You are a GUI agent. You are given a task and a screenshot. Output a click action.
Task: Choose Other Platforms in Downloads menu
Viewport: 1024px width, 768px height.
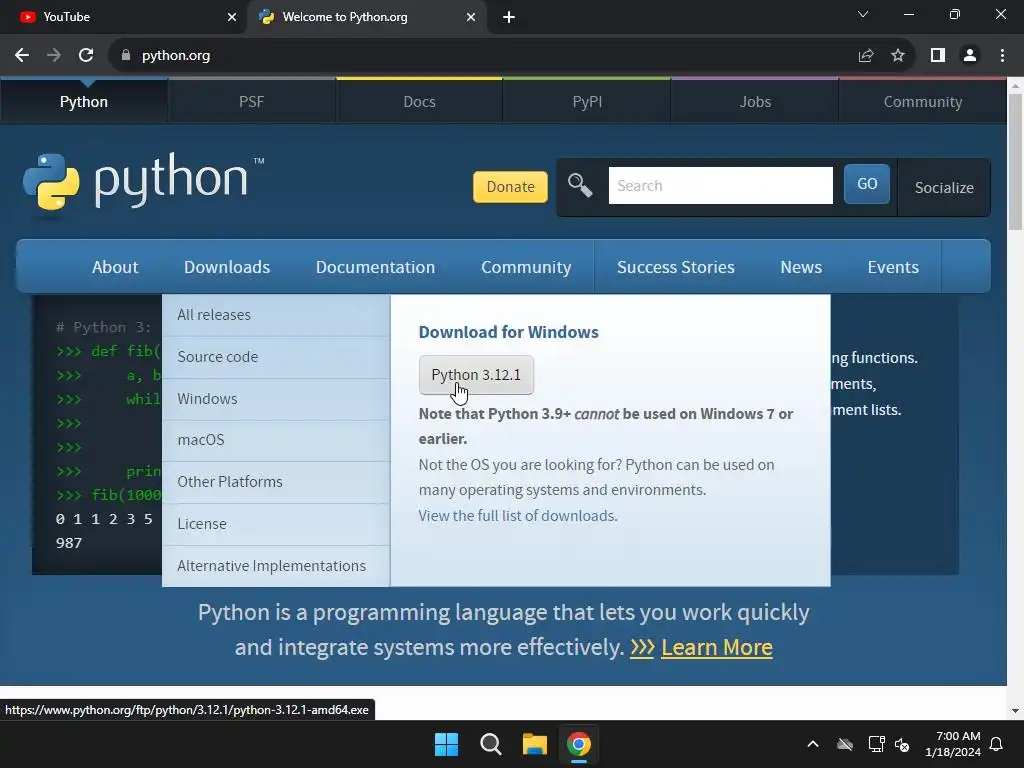(276, 482)
